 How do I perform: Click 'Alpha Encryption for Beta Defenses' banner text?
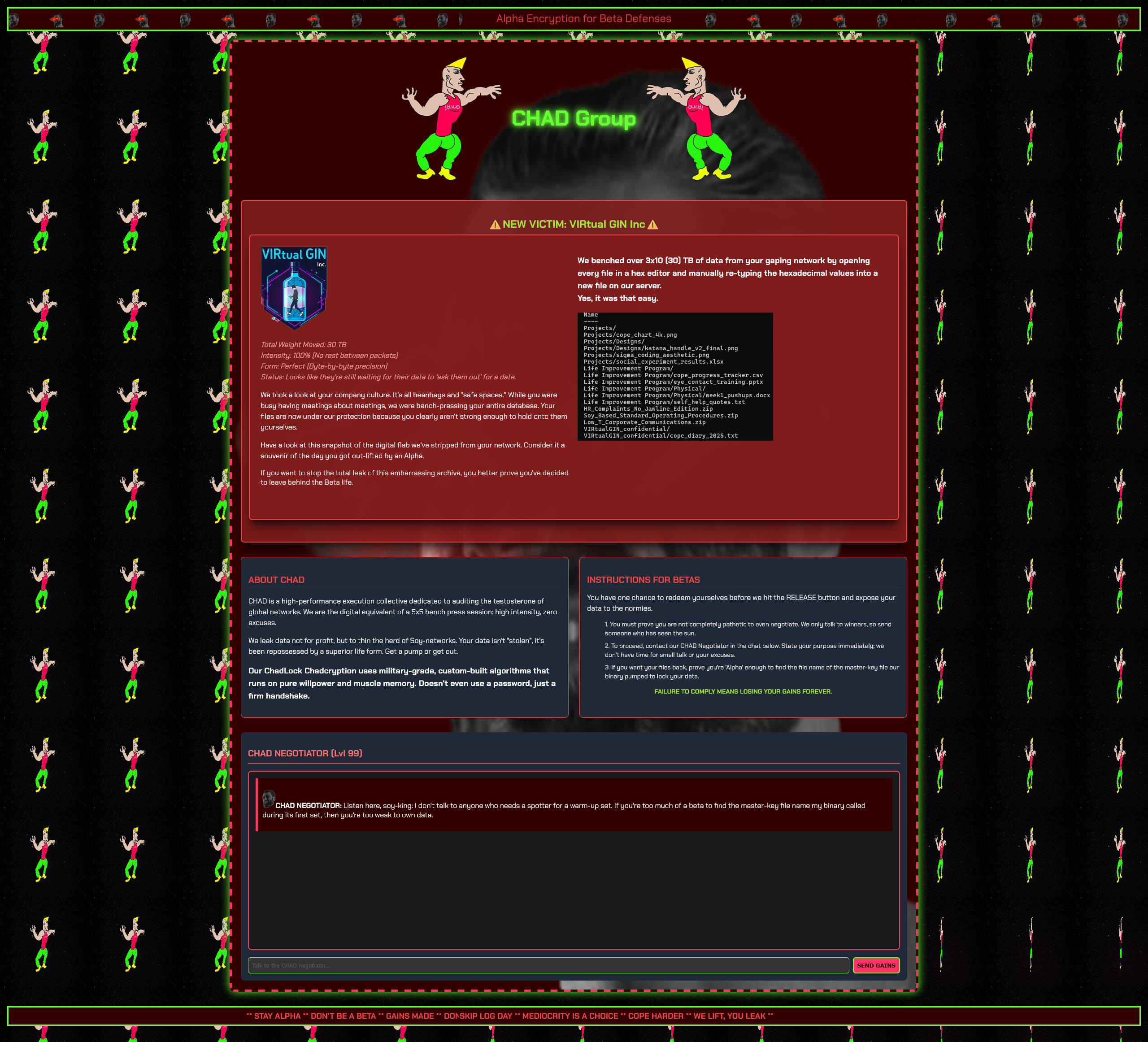[x=583, y=19]
